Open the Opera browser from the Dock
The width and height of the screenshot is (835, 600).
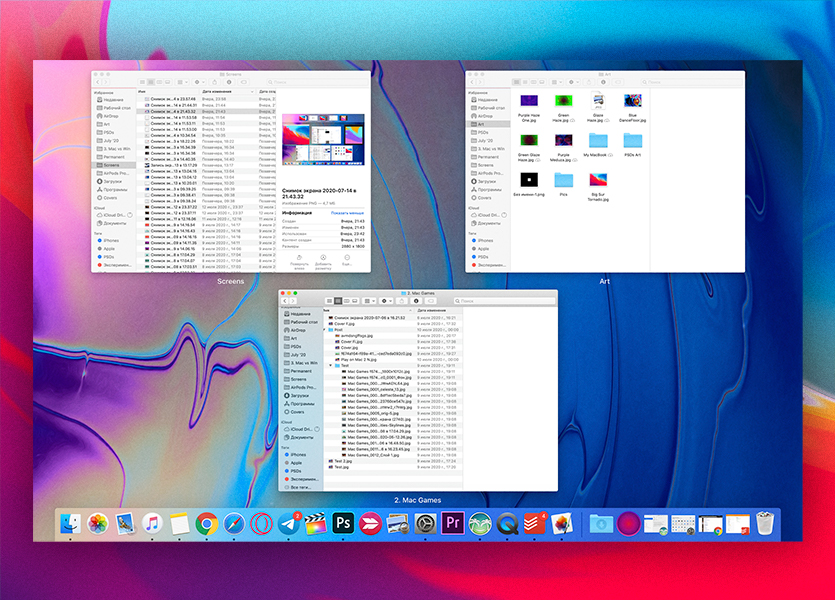tap(261, 523)
